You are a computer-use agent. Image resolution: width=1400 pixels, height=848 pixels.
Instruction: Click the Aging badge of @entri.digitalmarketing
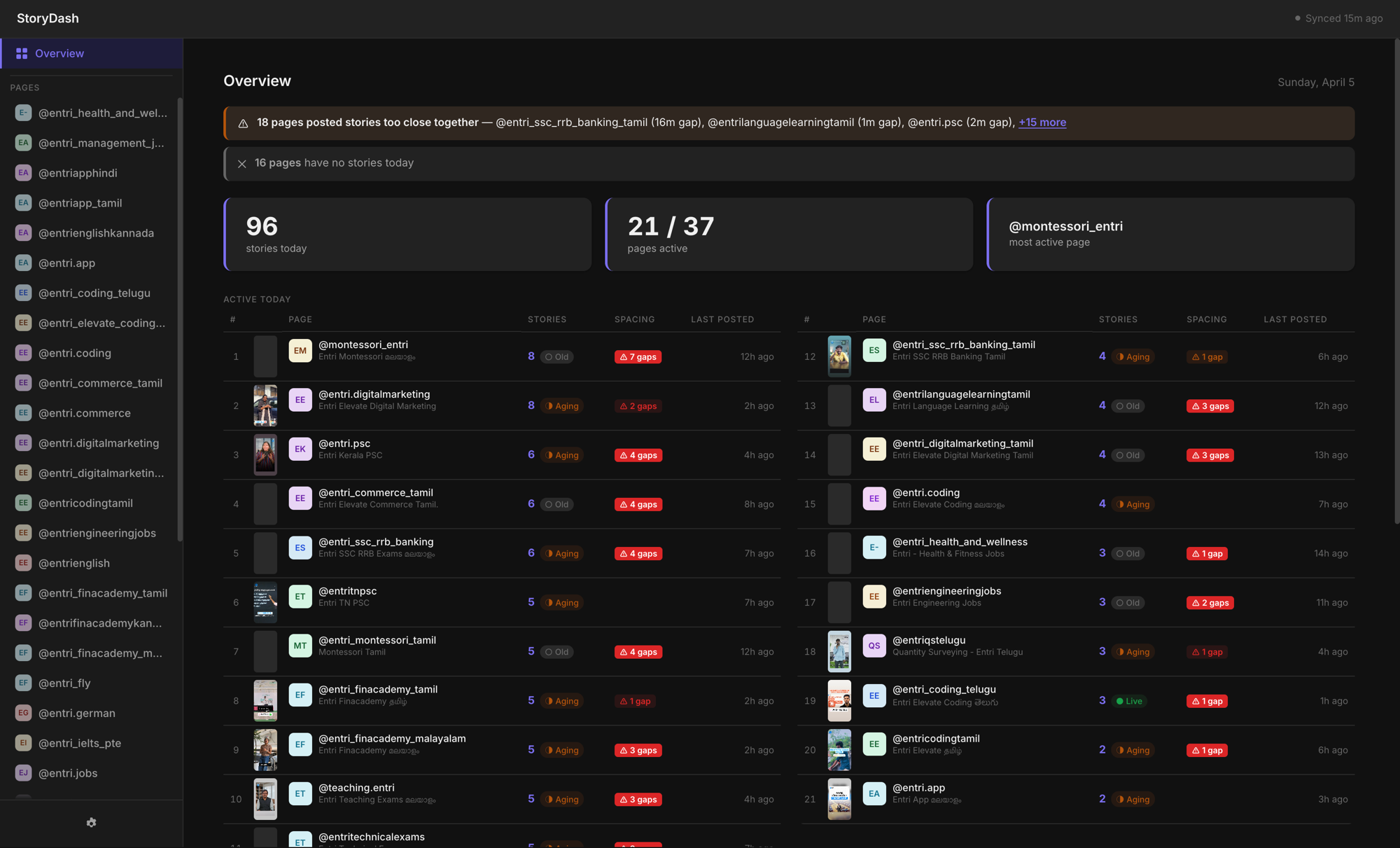(x=562, y=405)
